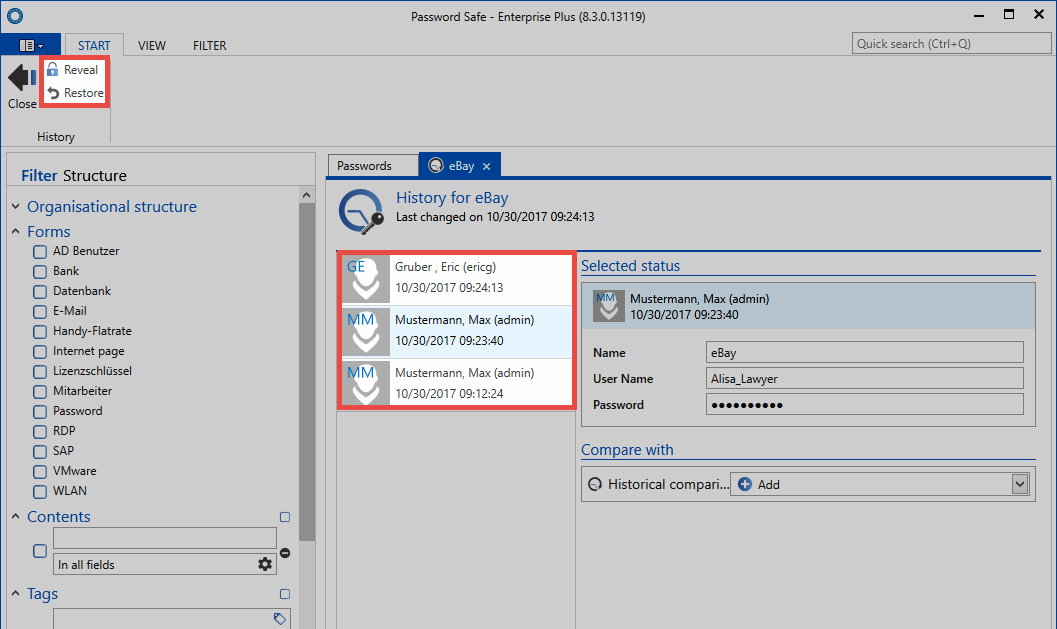Check the VMware form checkbox
This screenshot has height=629, width=1057.
(x=40, y=471)
